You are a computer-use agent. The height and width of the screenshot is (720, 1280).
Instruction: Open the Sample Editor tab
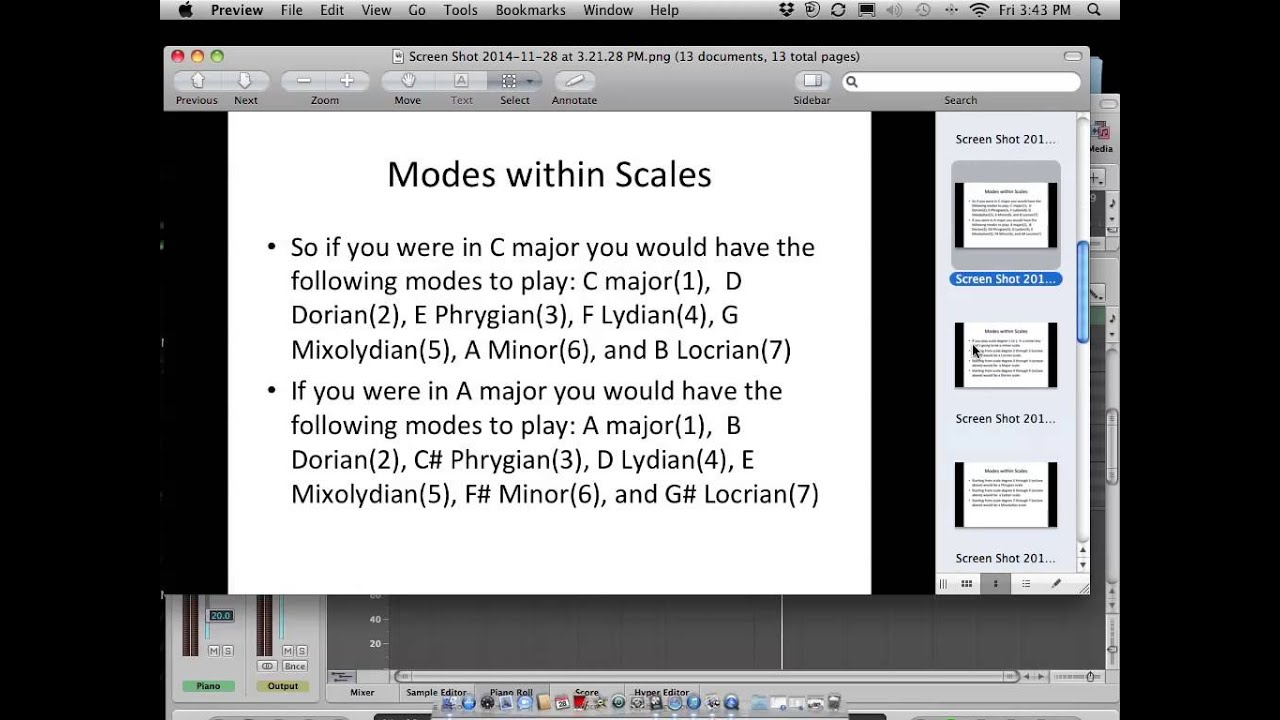436,692
